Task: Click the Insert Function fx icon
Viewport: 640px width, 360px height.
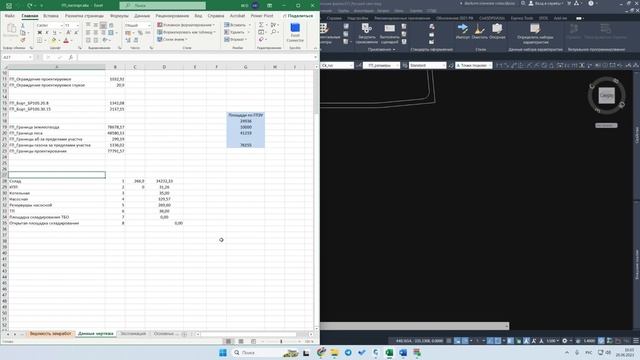Action: tap(71, 58)
